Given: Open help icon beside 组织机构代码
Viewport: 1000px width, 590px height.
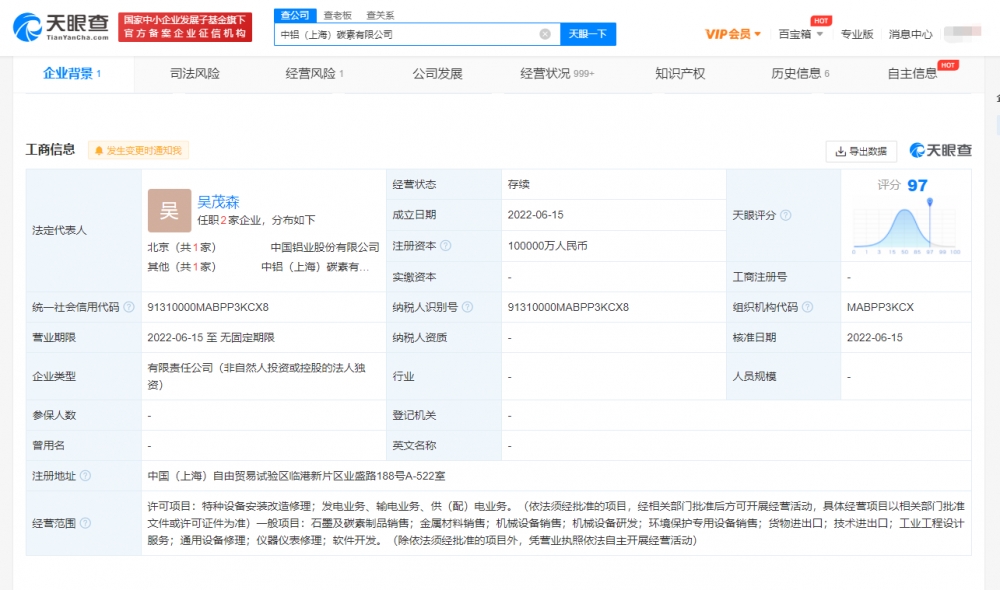Looking at the screenshot, I should [x=807, y=307].
